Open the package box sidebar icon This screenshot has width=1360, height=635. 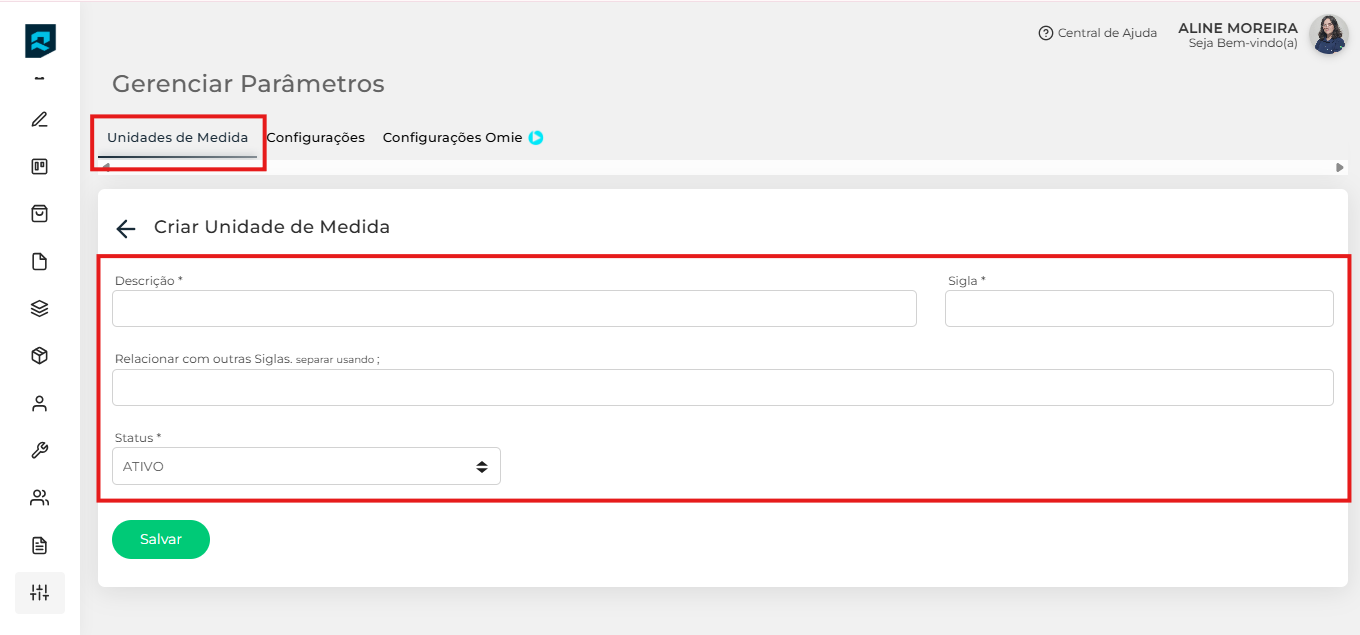point(39,356)
